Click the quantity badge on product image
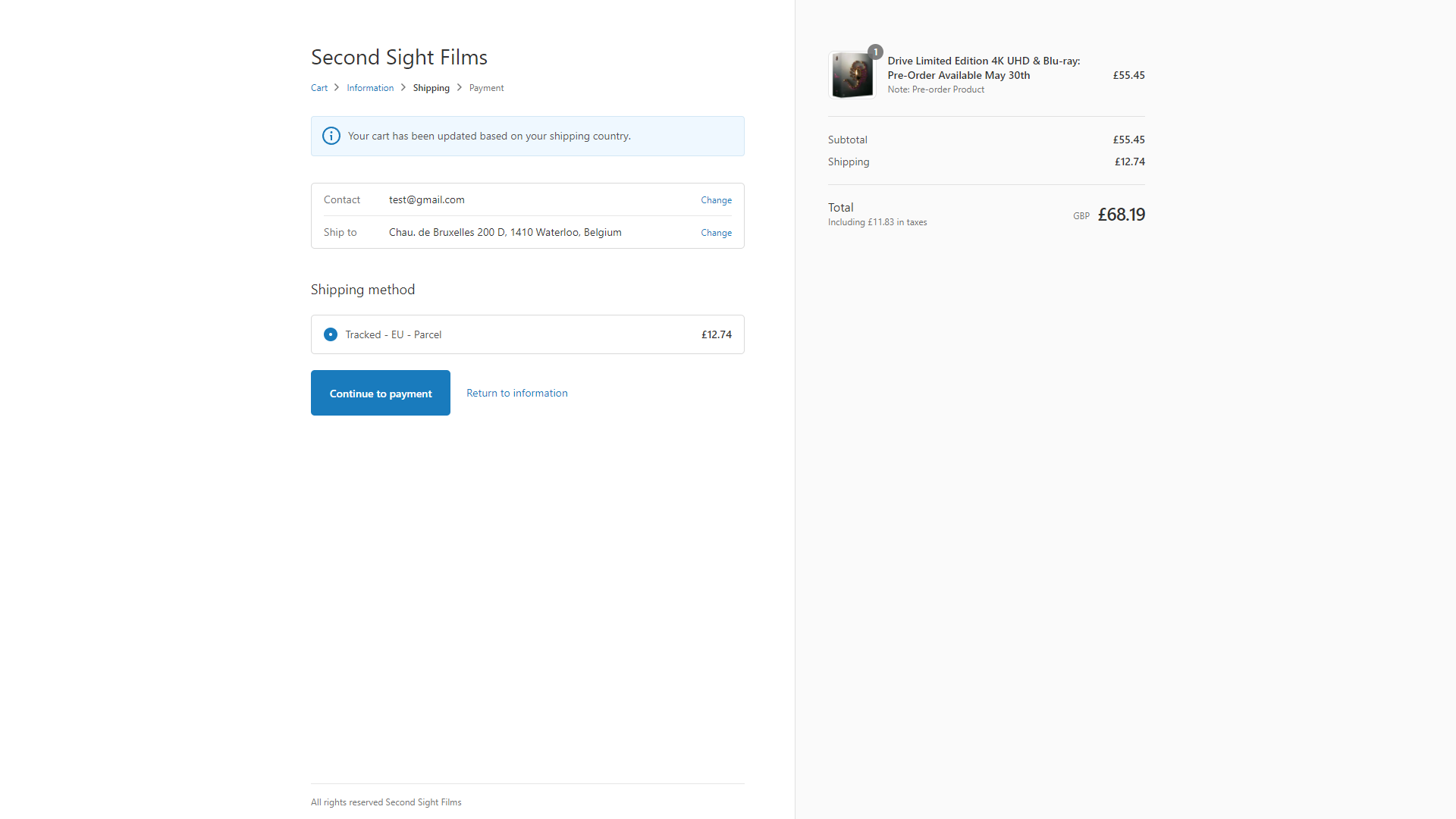 point(875,52)
